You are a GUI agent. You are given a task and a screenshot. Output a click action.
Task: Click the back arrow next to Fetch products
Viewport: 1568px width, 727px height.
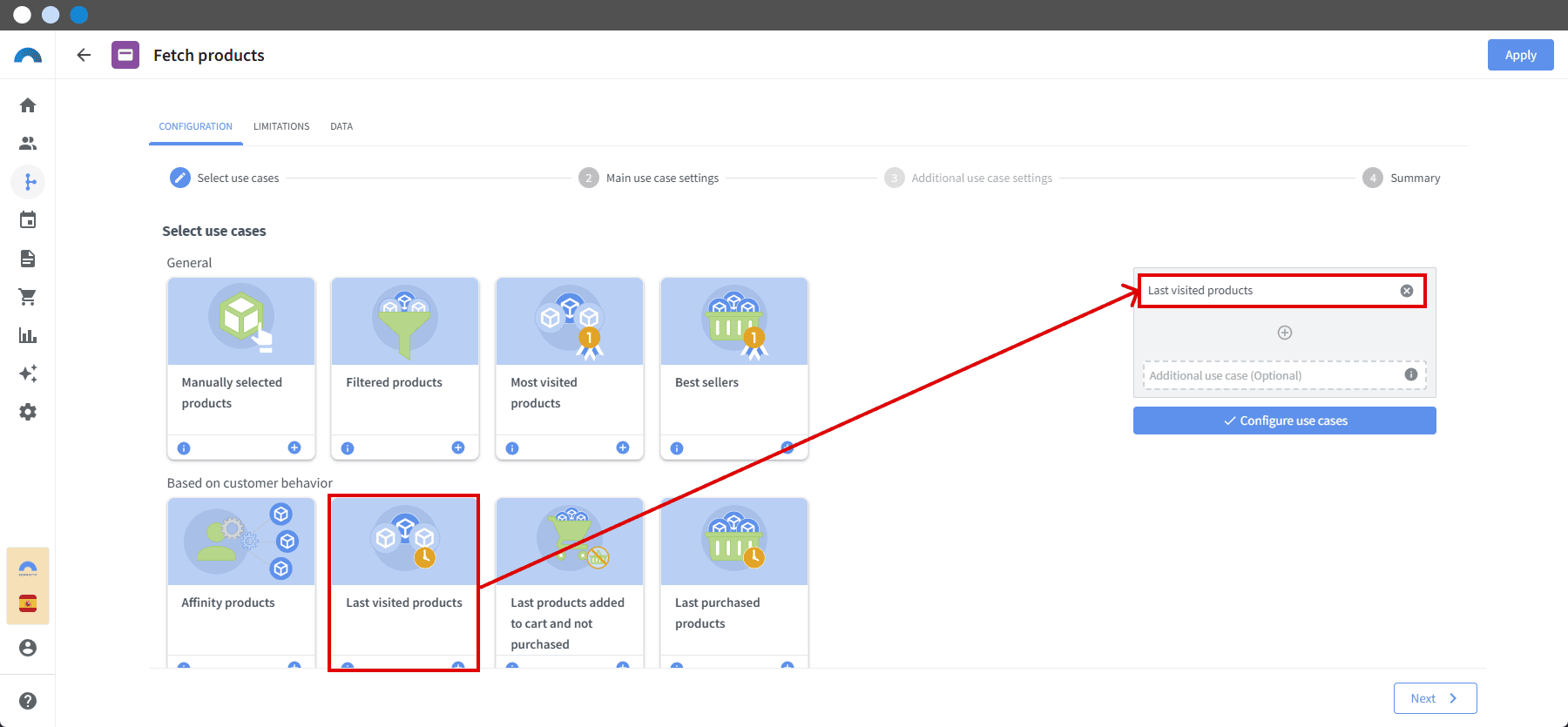coord(84,55)
